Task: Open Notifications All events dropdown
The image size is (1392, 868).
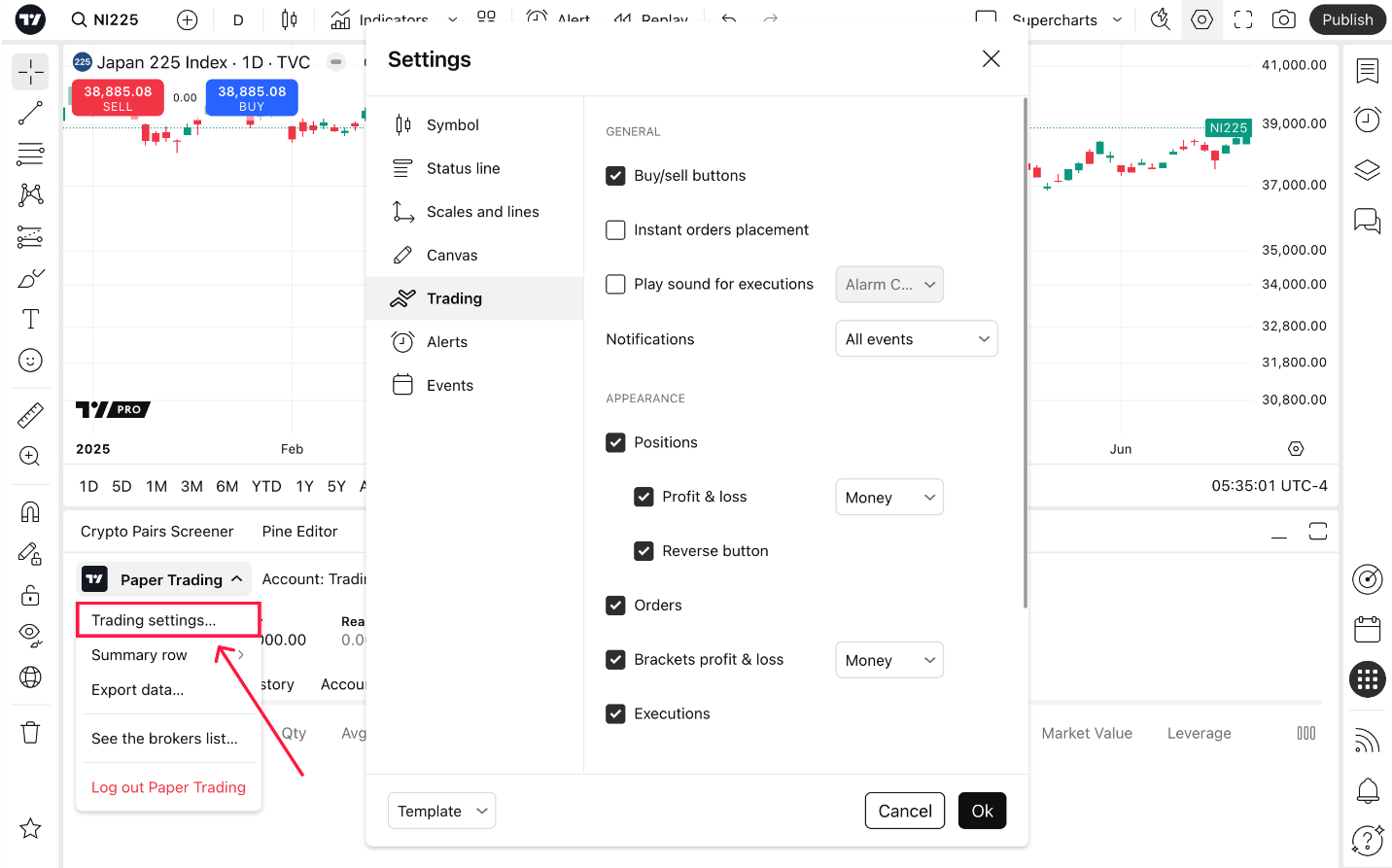Action: click(917, 339)
